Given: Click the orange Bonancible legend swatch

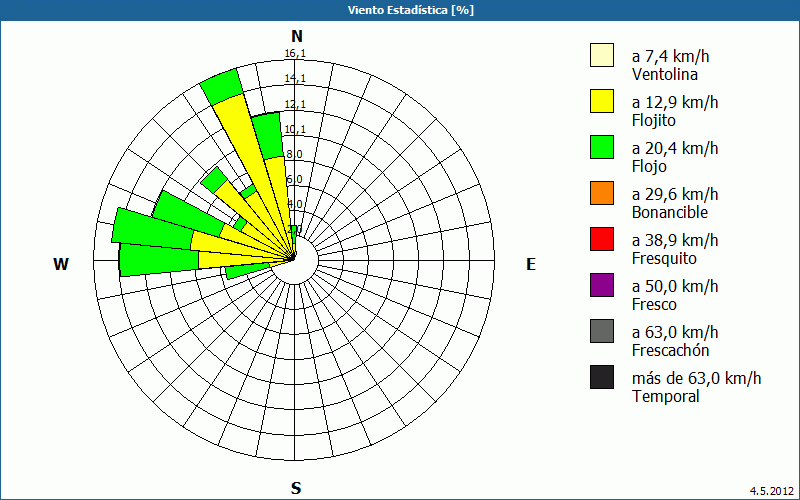Looking at the screenshot, I should (x=602, y=193).
